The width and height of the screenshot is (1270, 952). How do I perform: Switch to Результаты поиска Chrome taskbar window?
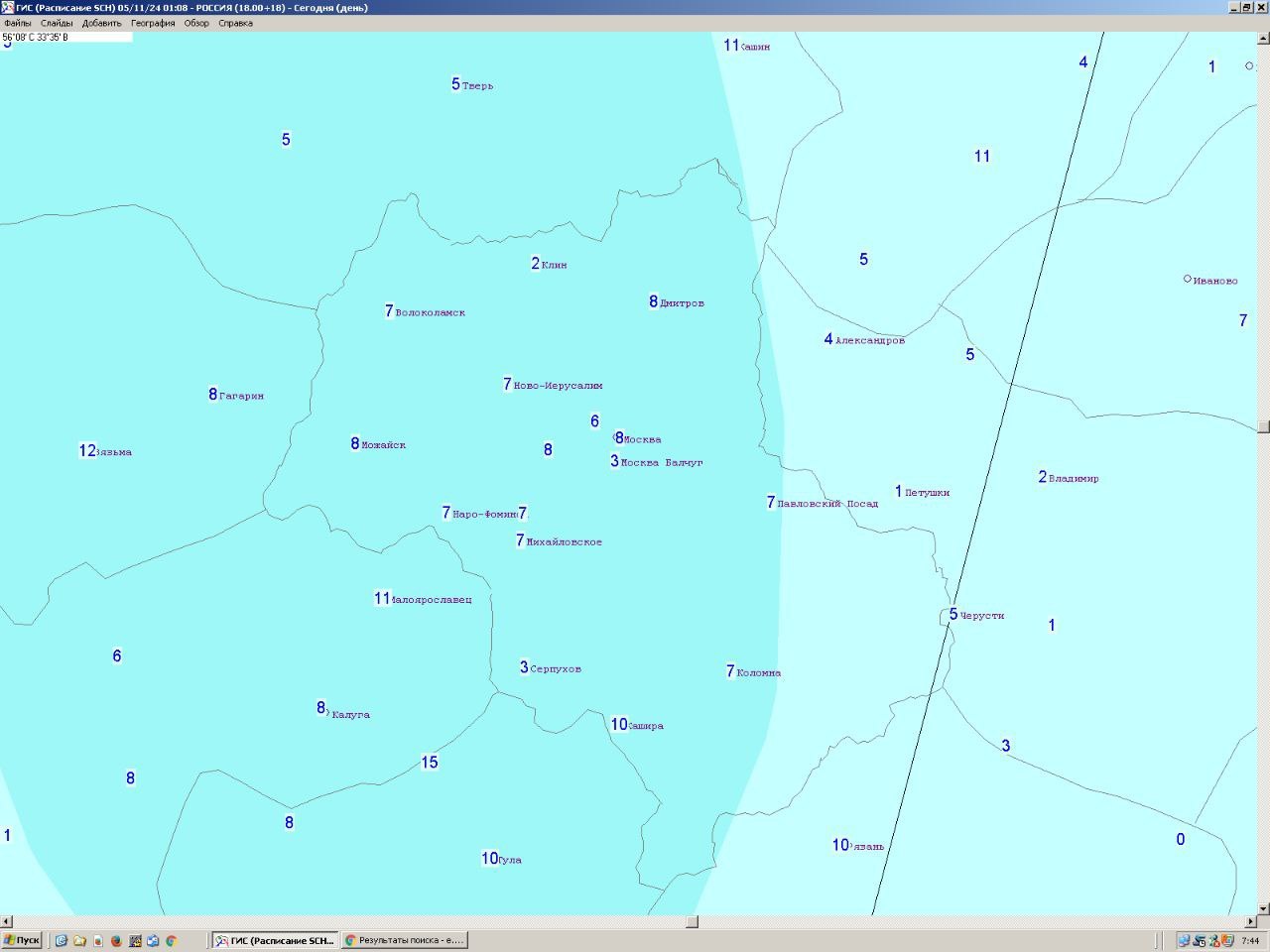[x=405, y=940]
